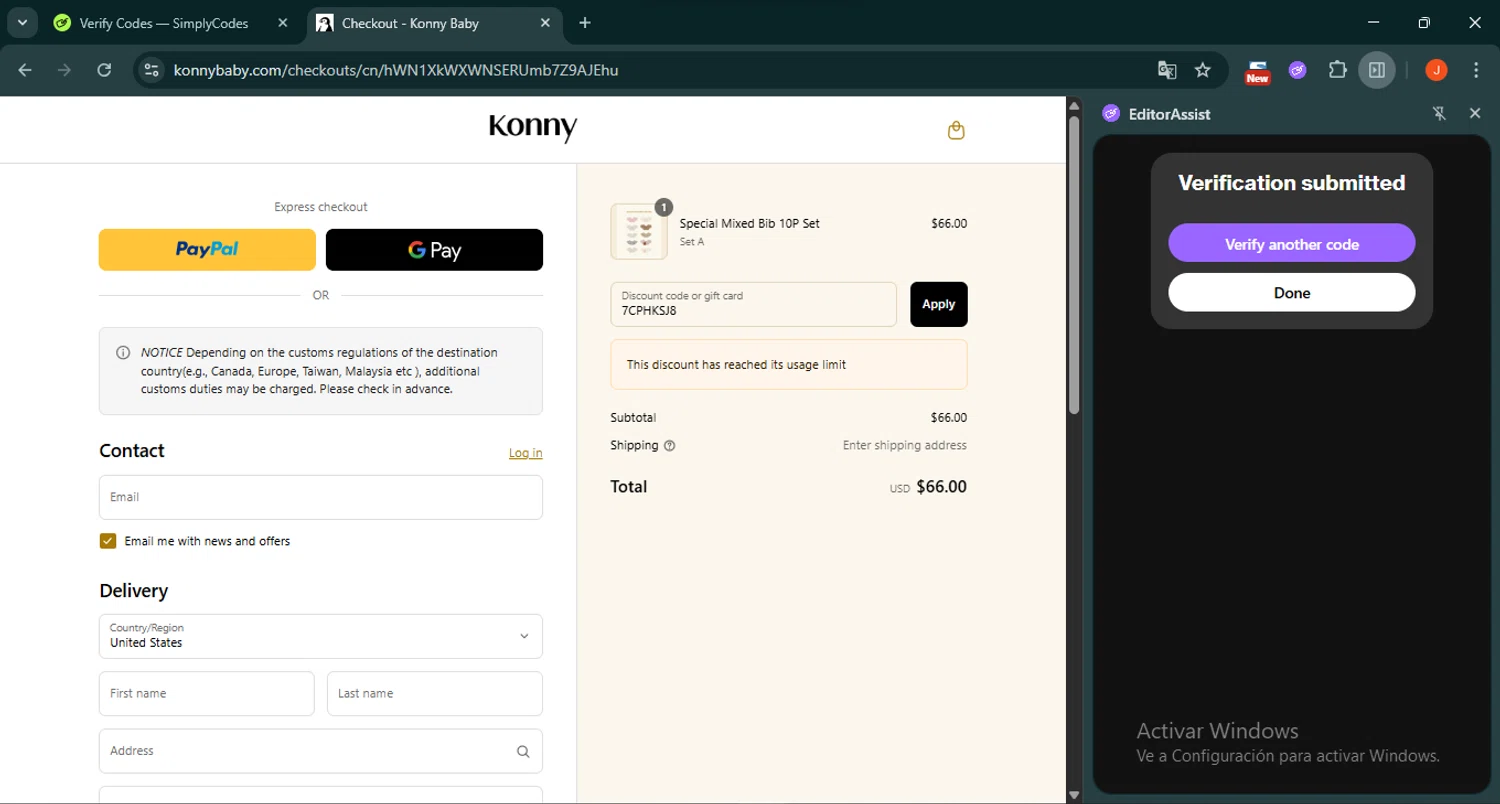The height and width of the screenshot is (804, 1500).
Task: Click the discount code input field
Action: 754,304
